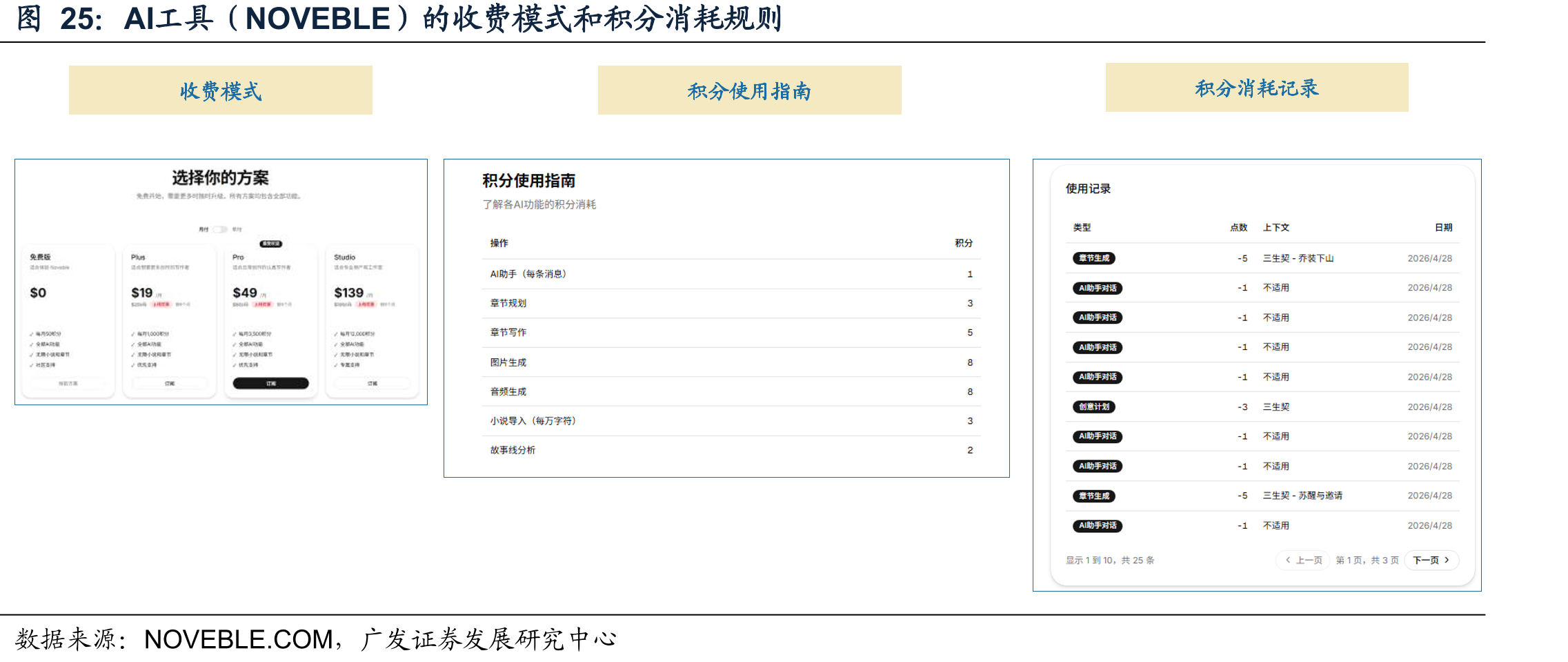Viewport: 1568px width, 662px height.
Task: Select the 故事线分析 row
Action: (x=731, y=450)
